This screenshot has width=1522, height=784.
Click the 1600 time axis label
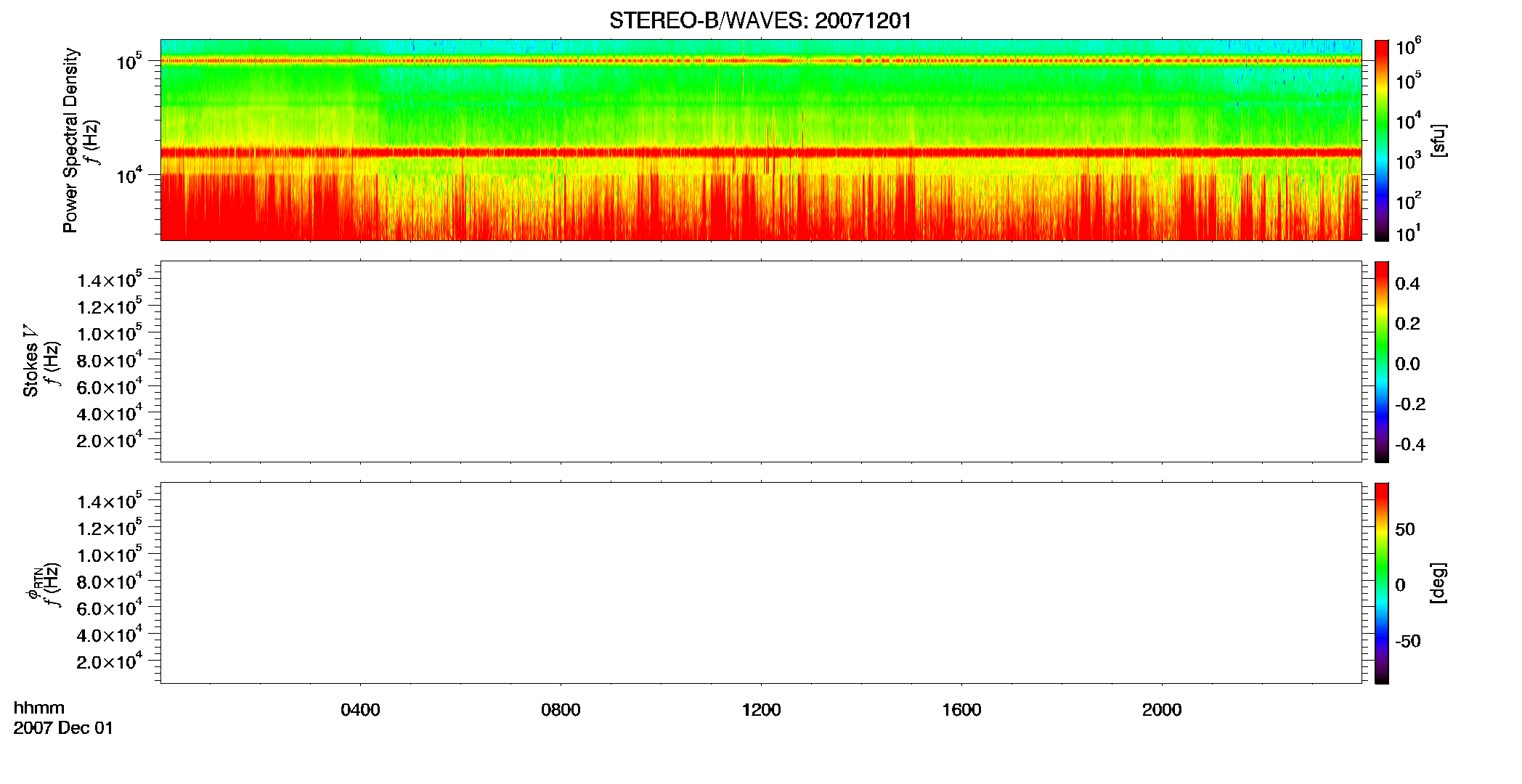point(961,710)
